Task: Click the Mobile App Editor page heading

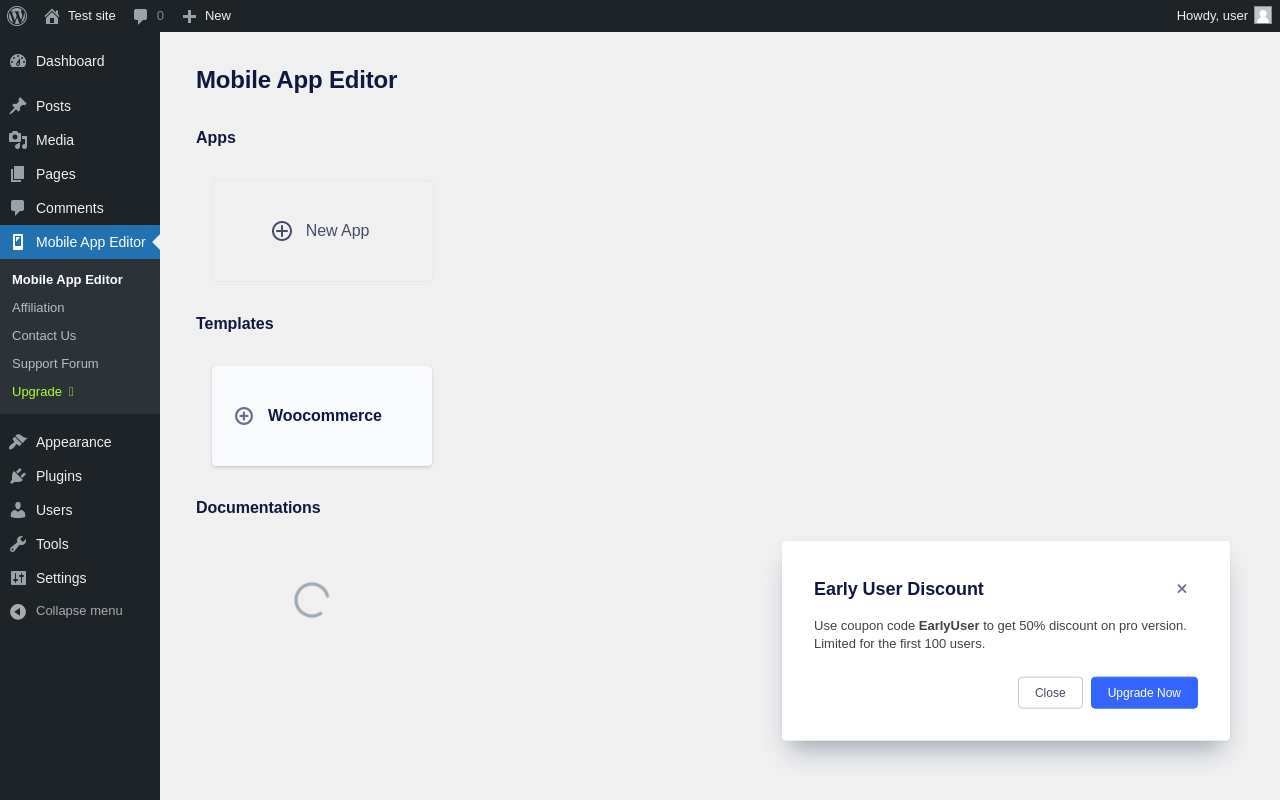Action: [296, 80]
